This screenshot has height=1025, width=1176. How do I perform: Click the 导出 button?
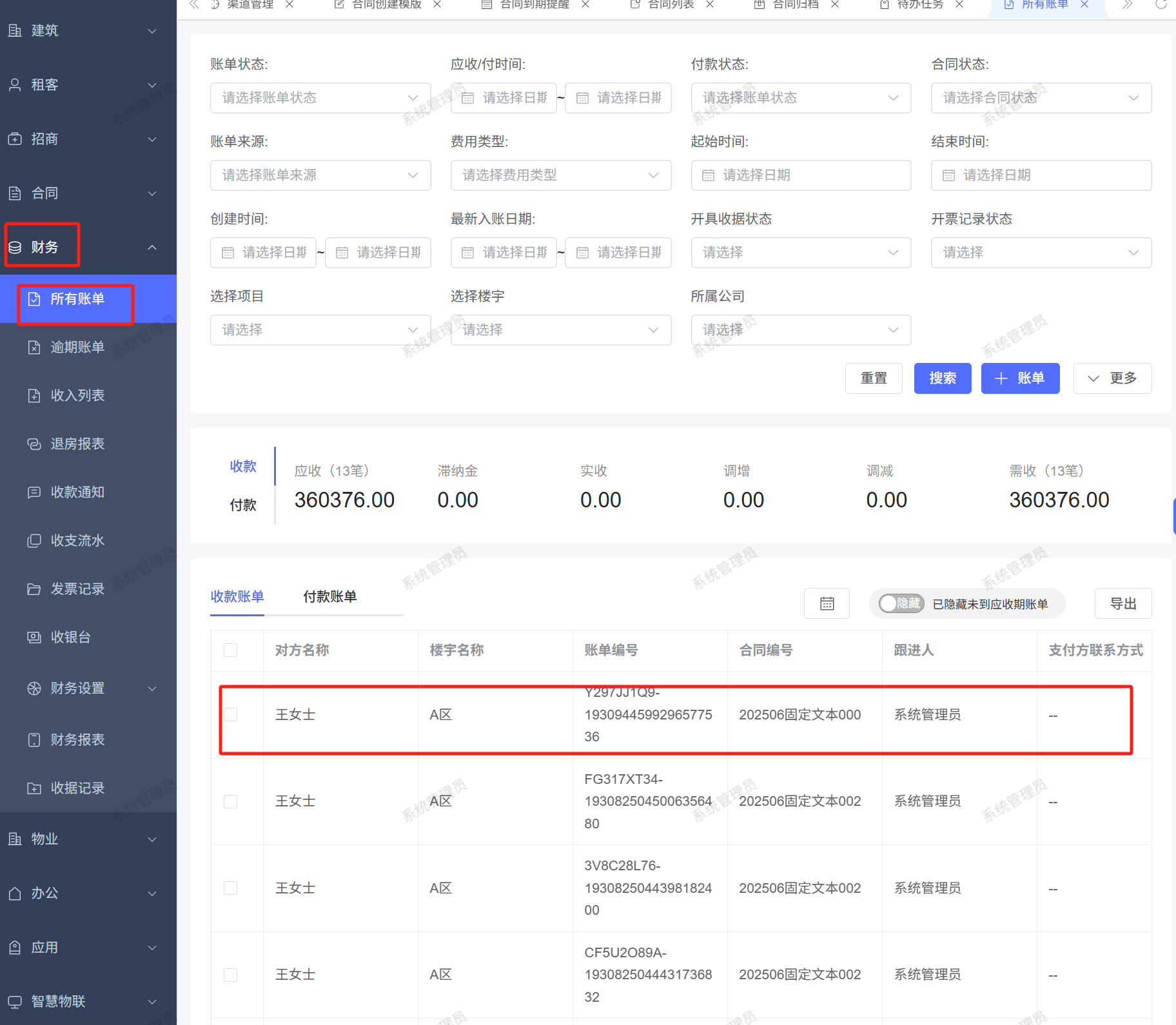tap(1122, 603)
